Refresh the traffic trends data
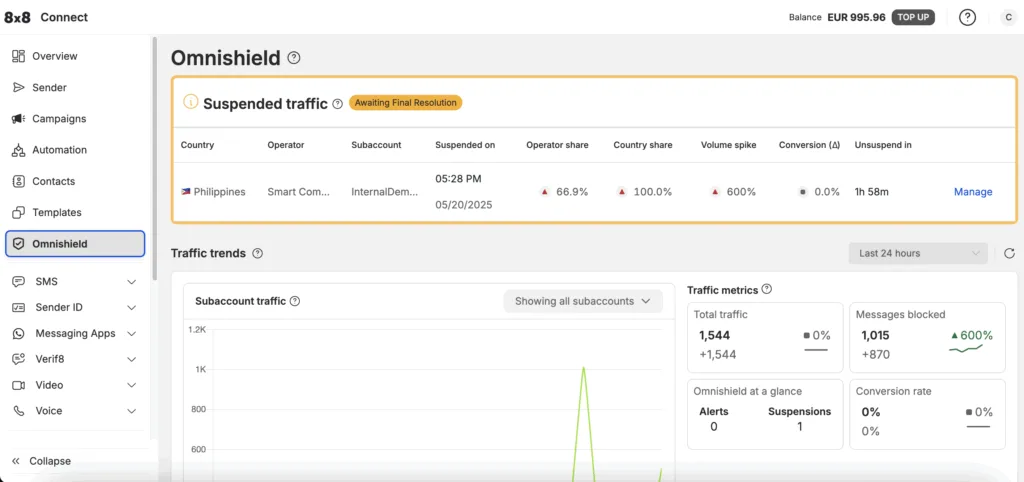Image resolution: width=1024 pixels, height=482 pixels. click(x=1009, y=253)
